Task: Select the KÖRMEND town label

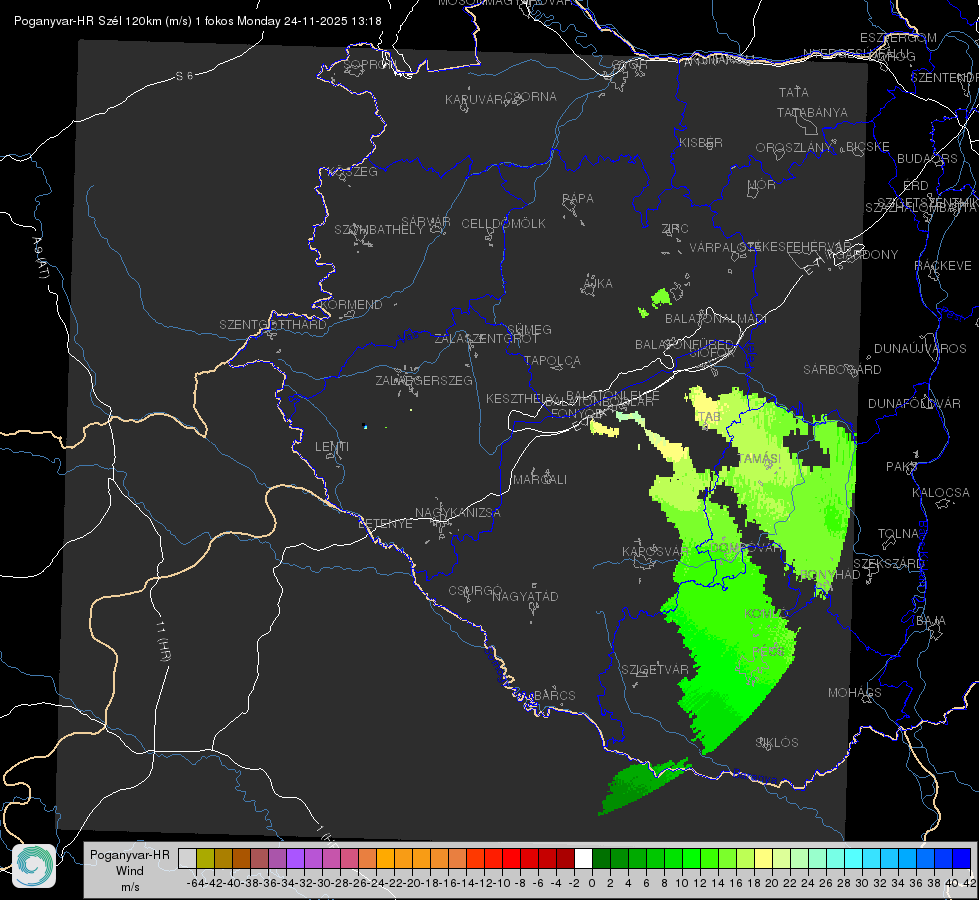Action: point(352,305)
